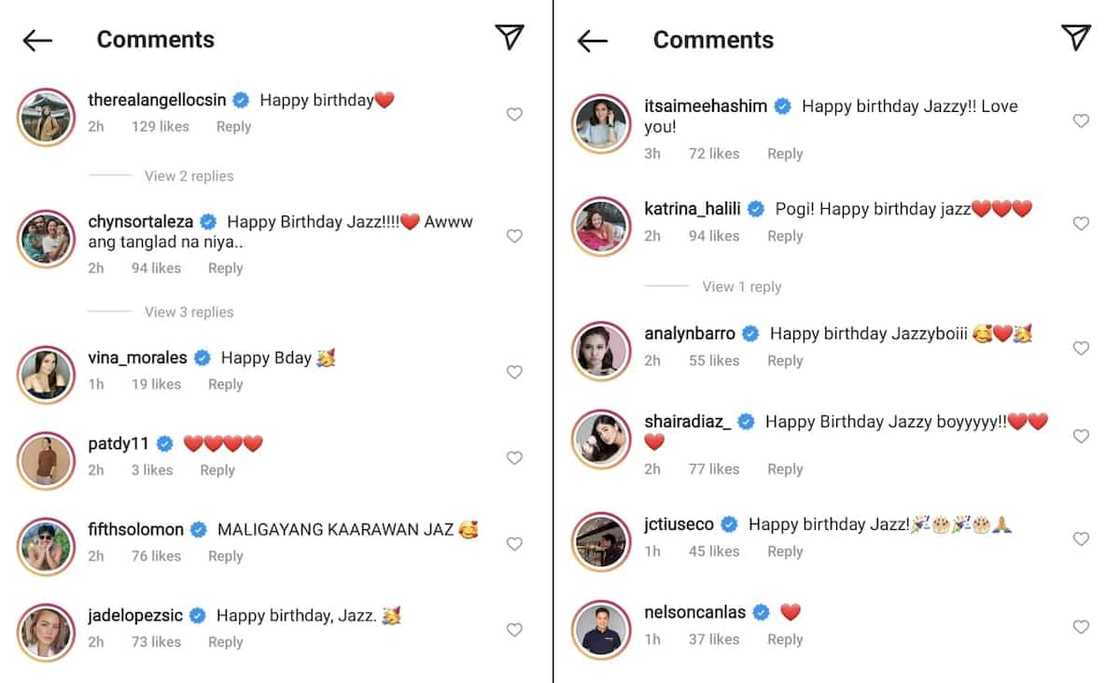The image size is (1120, 683).
Task: Reply to jadelopezsic's comment
Action: pos(225,642)
